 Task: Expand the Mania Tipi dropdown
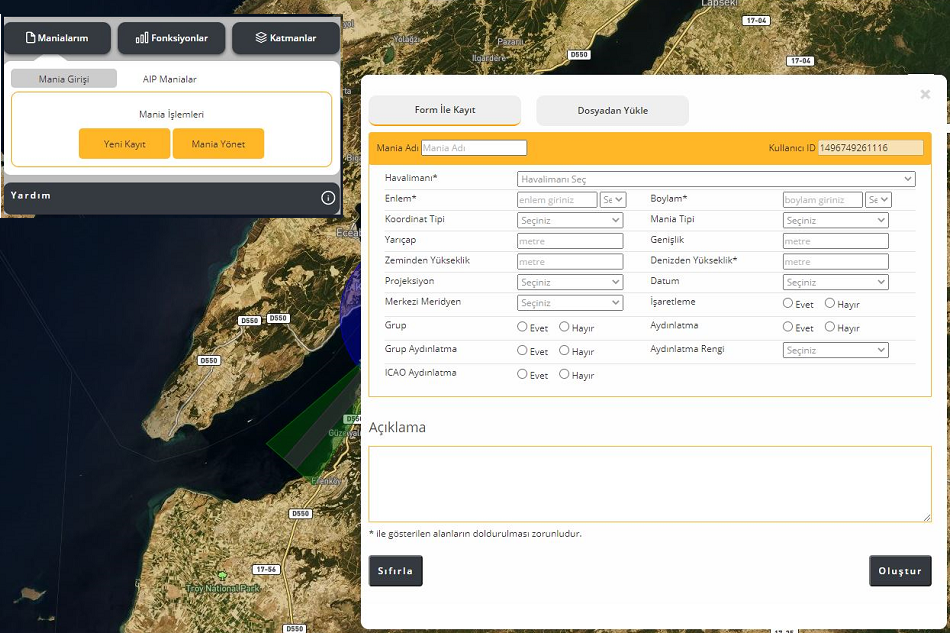pos(835,220)
